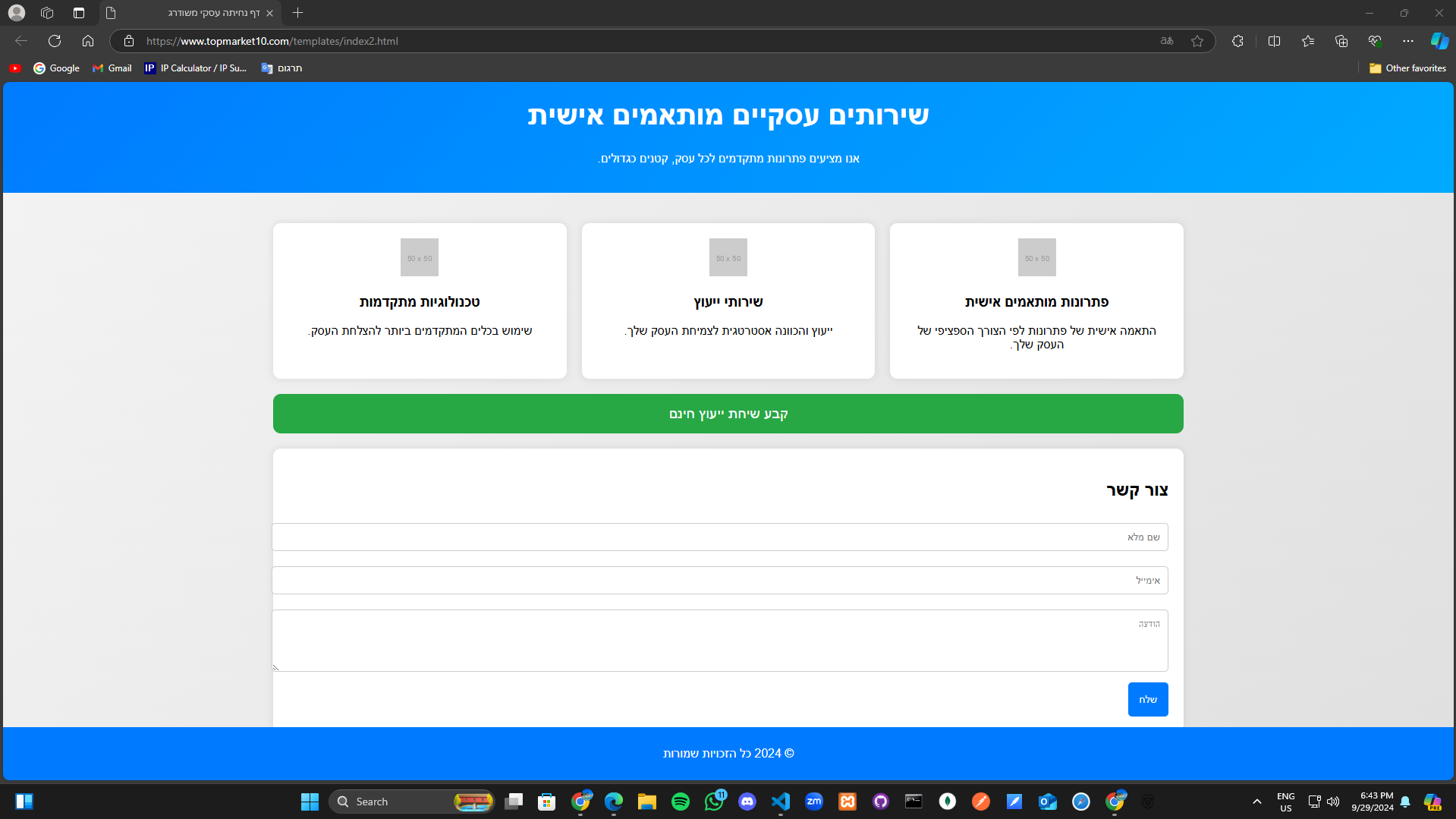Open the translate page icon in address bar
This screenshot has height=819, width=1456.
point(1167,41)
